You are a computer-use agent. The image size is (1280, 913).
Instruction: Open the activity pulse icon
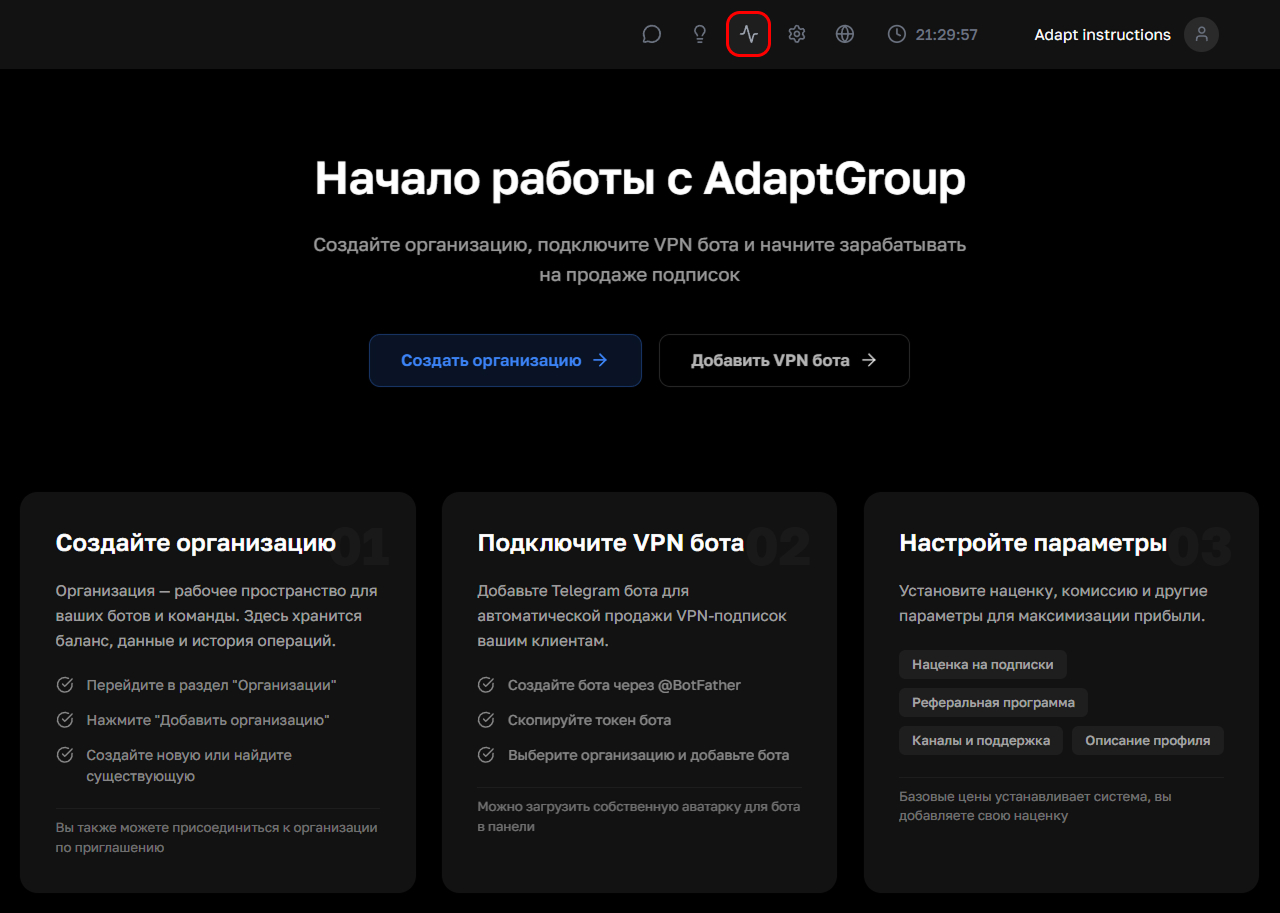749,35
